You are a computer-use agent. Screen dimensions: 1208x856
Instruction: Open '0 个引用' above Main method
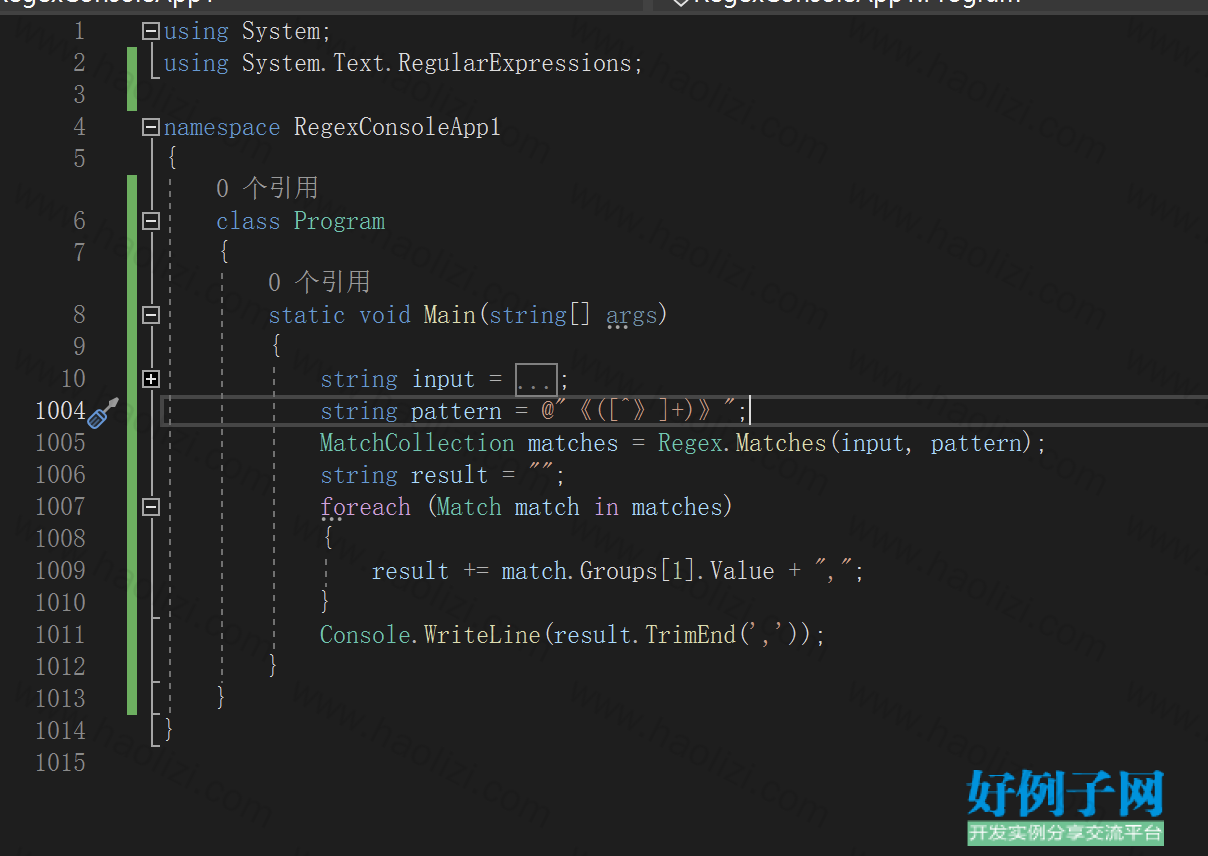[319, 282]
